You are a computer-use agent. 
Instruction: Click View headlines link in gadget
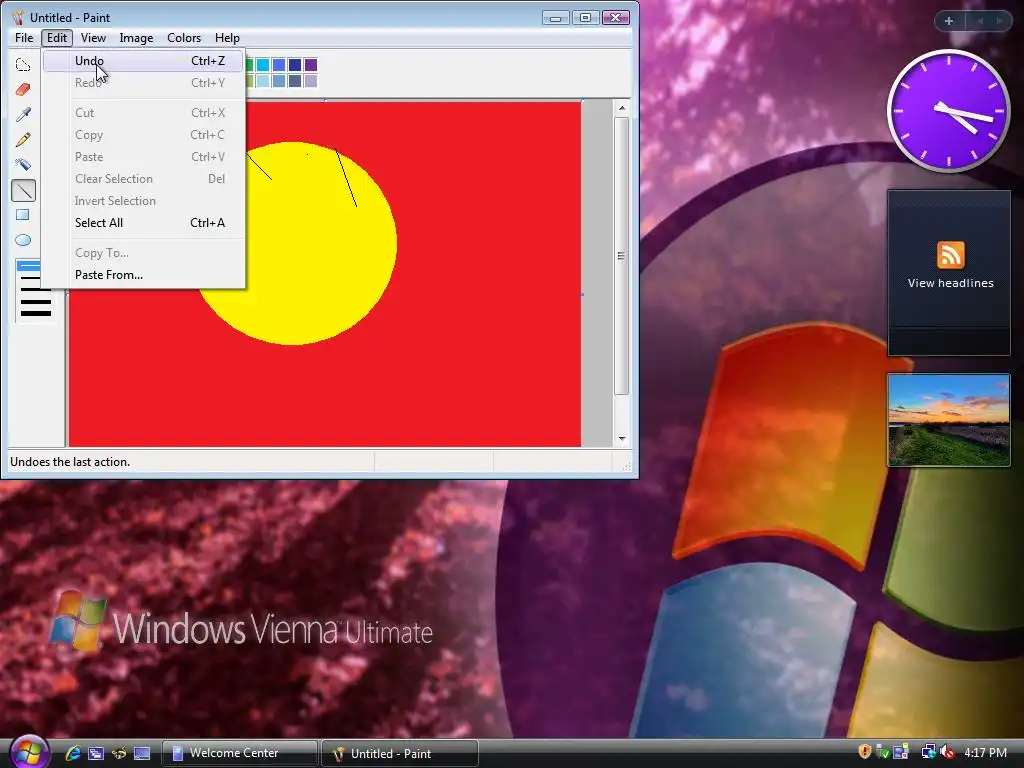[x=950, y=283]
